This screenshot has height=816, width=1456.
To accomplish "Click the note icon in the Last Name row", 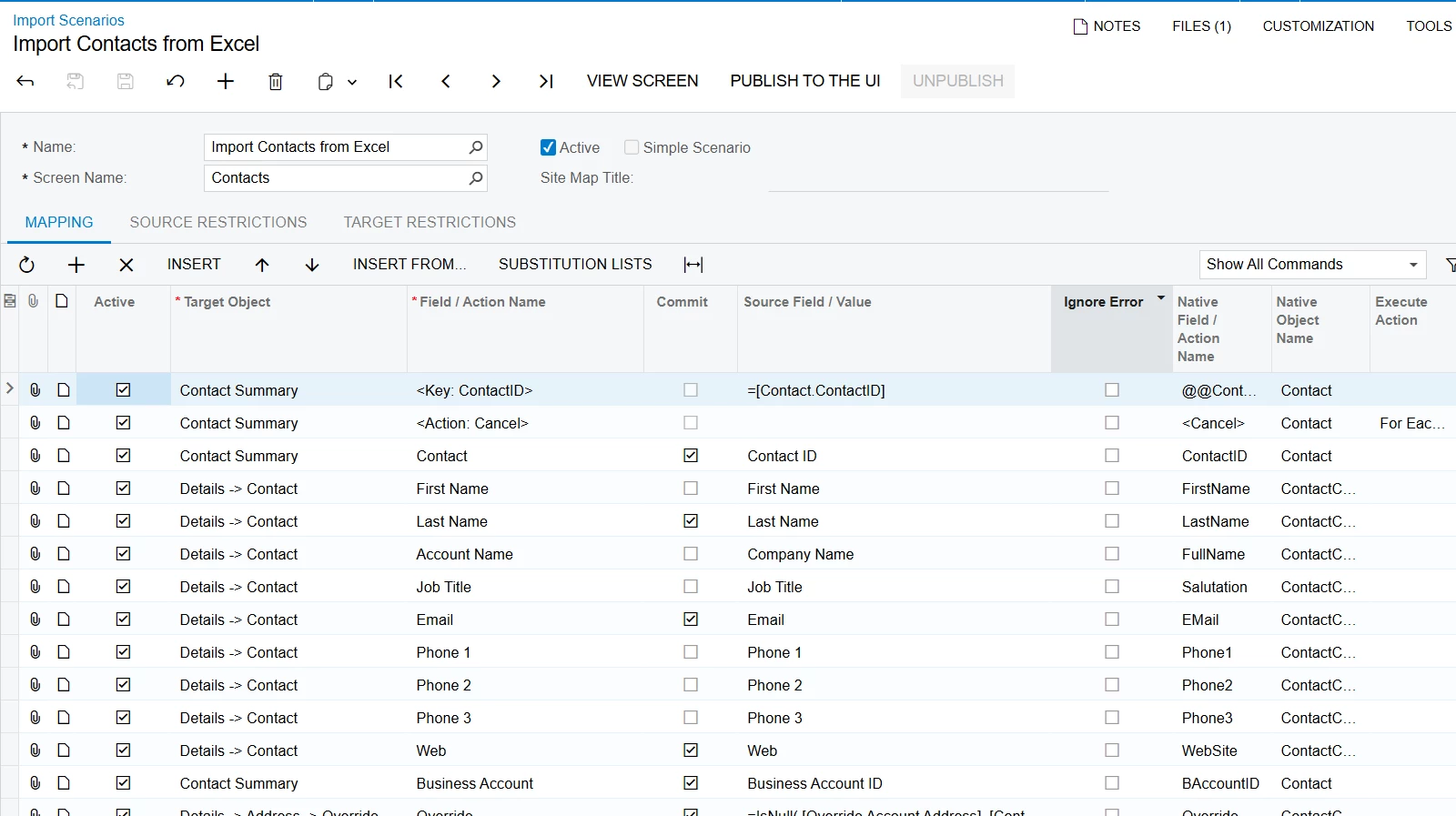I will click(x=63, y=521).
